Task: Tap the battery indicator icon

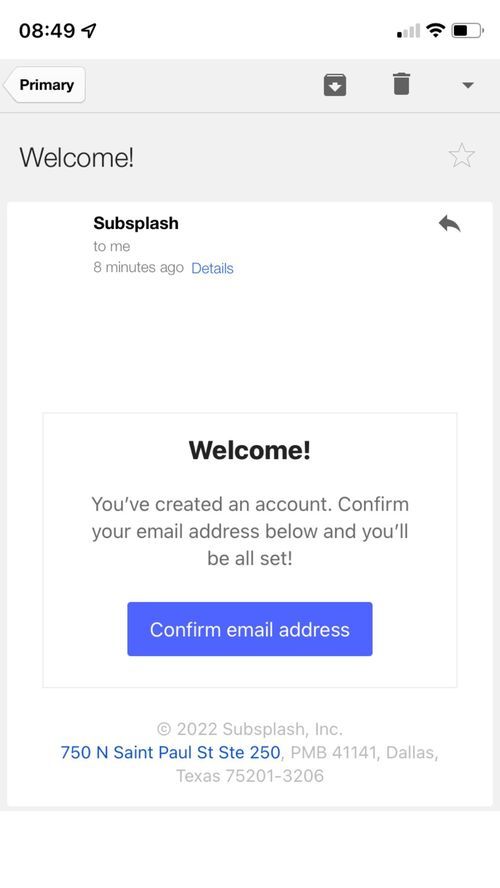Action: [468, 30]
